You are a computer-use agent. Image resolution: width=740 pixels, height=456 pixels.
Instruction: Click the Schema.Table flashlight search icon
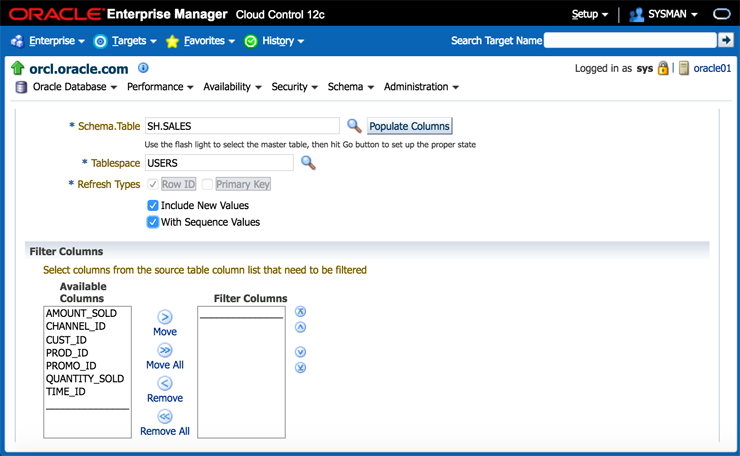click(x=354, y=126)
